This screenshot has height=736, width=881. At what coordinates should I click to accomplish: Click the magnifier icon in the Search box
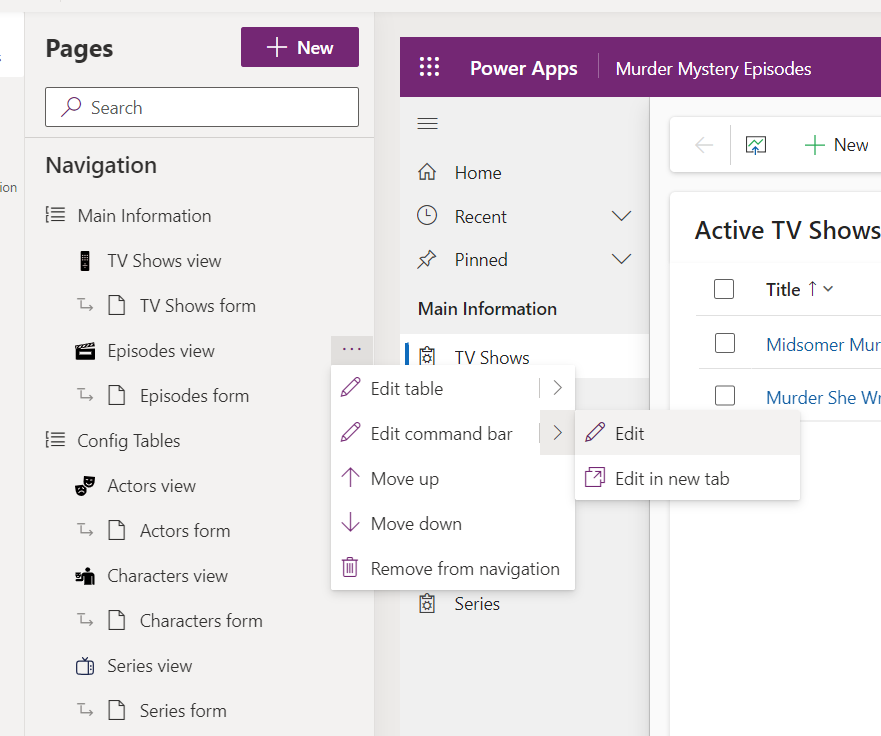pos(71,106)
